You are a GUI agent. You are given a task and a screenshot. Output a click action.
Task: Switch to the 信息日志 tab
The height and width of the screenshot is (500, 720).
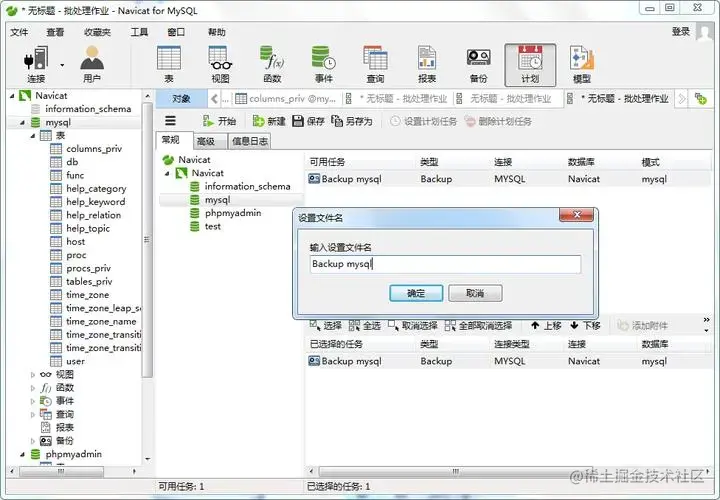coord(250,141)
